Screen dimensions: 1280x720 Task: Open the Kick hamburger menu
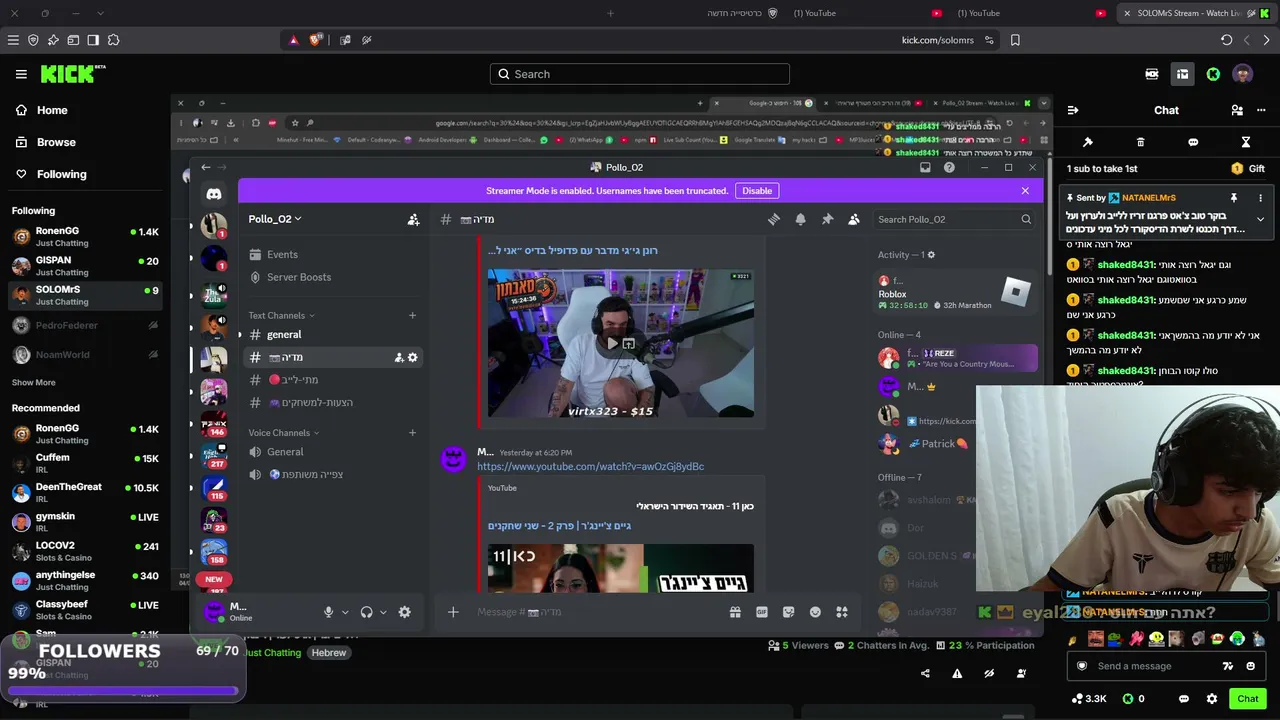tap(21, 74)
